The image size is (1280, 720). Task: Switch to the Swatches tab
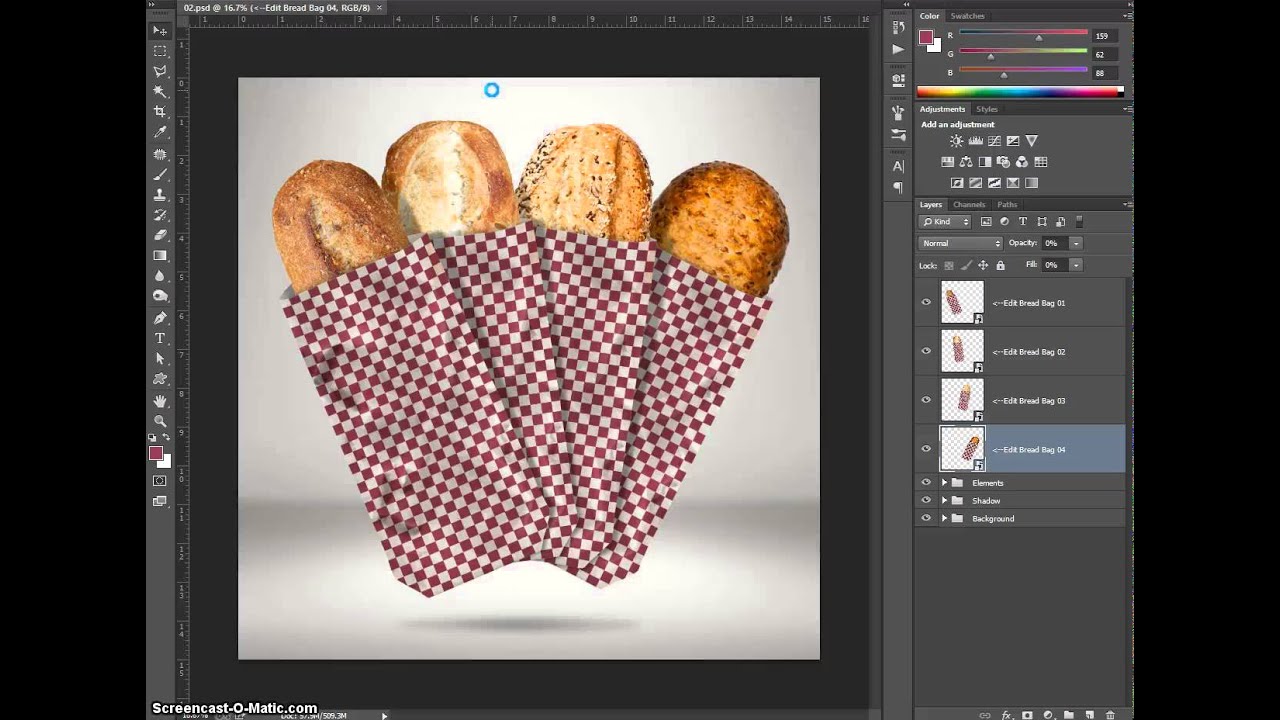pyautogui.click(x=967, y=16)
